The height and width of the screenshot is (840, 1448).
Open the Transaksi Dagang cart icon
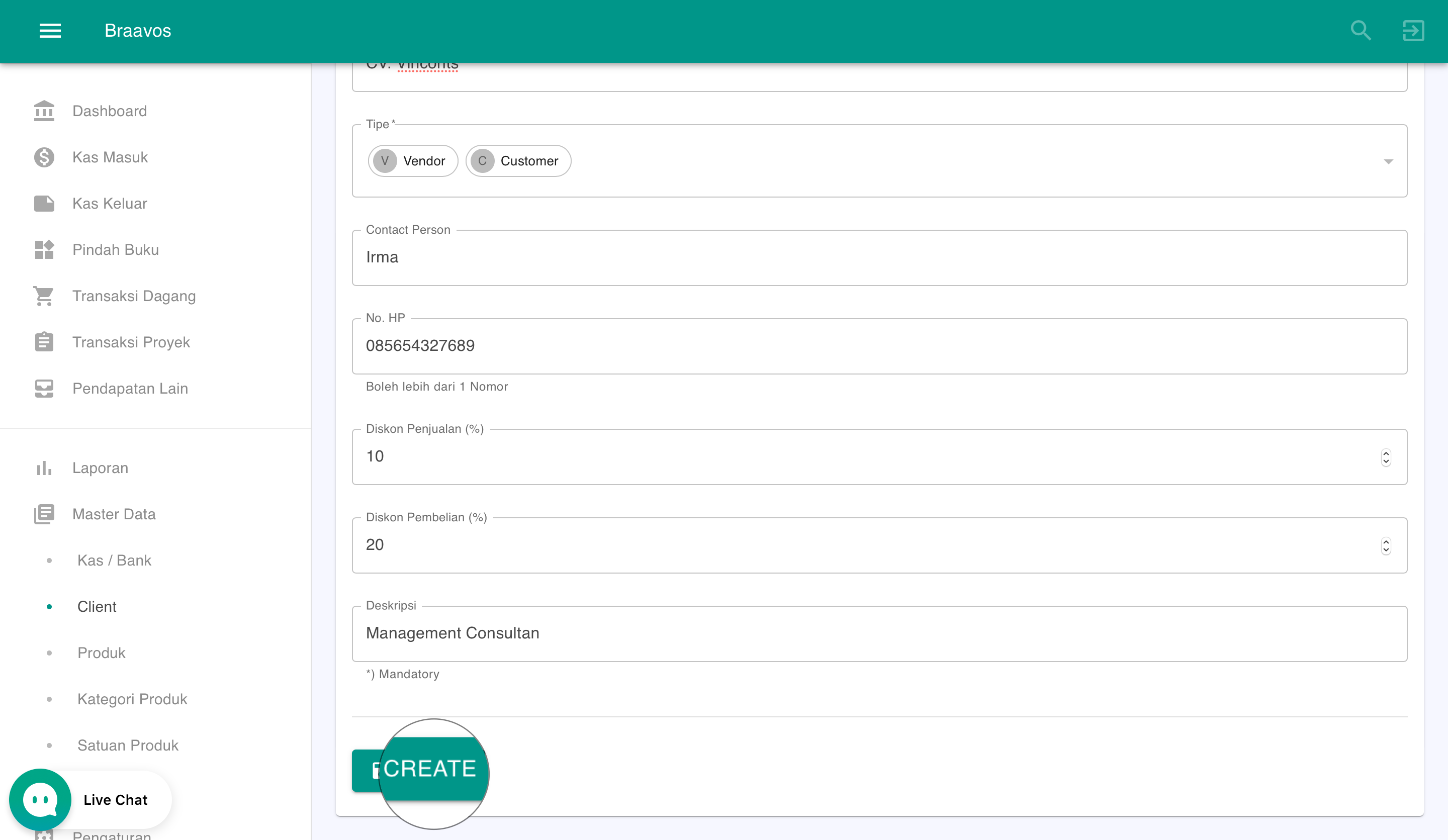44,295
